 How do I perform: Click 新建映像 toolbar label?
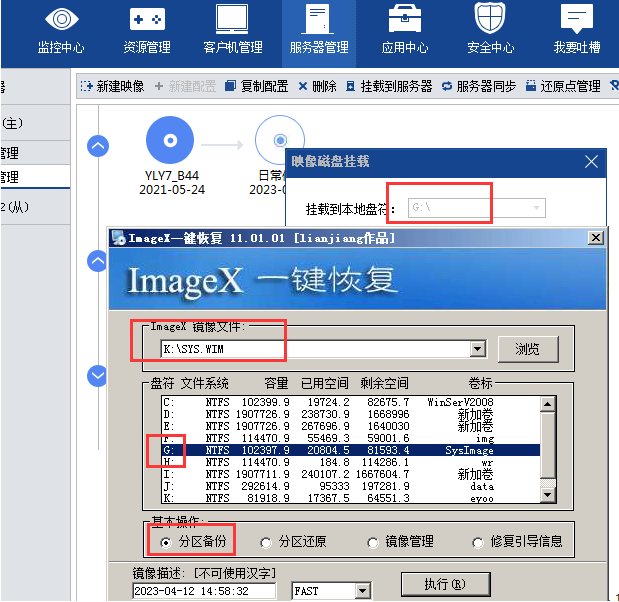tap(120, 86)
